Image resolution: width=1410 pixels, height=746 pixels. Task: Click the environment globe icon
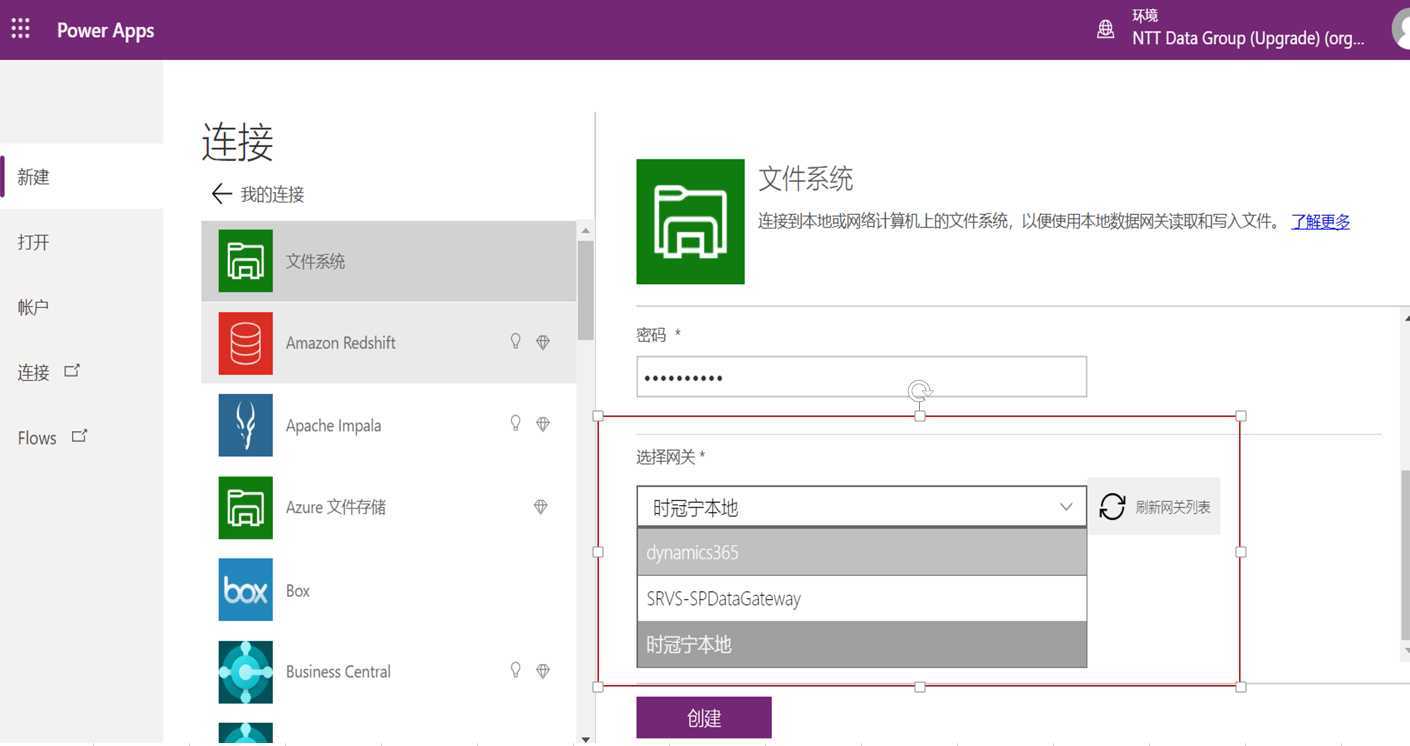click(x=1105, y=29)
